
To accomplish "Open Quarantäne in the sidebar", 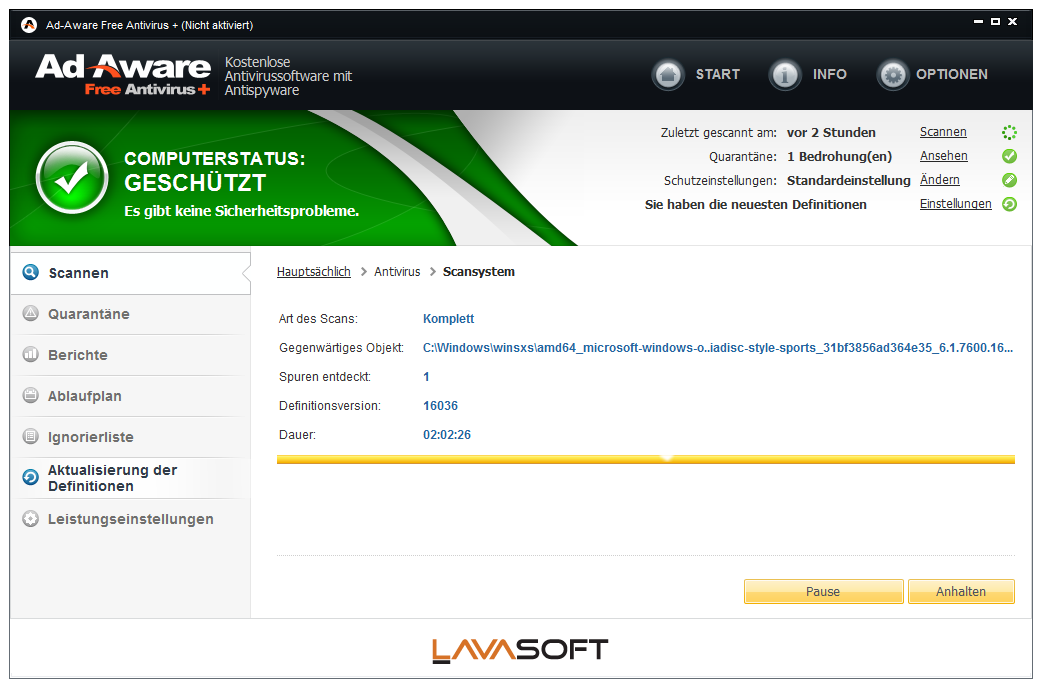I will 88,314.
